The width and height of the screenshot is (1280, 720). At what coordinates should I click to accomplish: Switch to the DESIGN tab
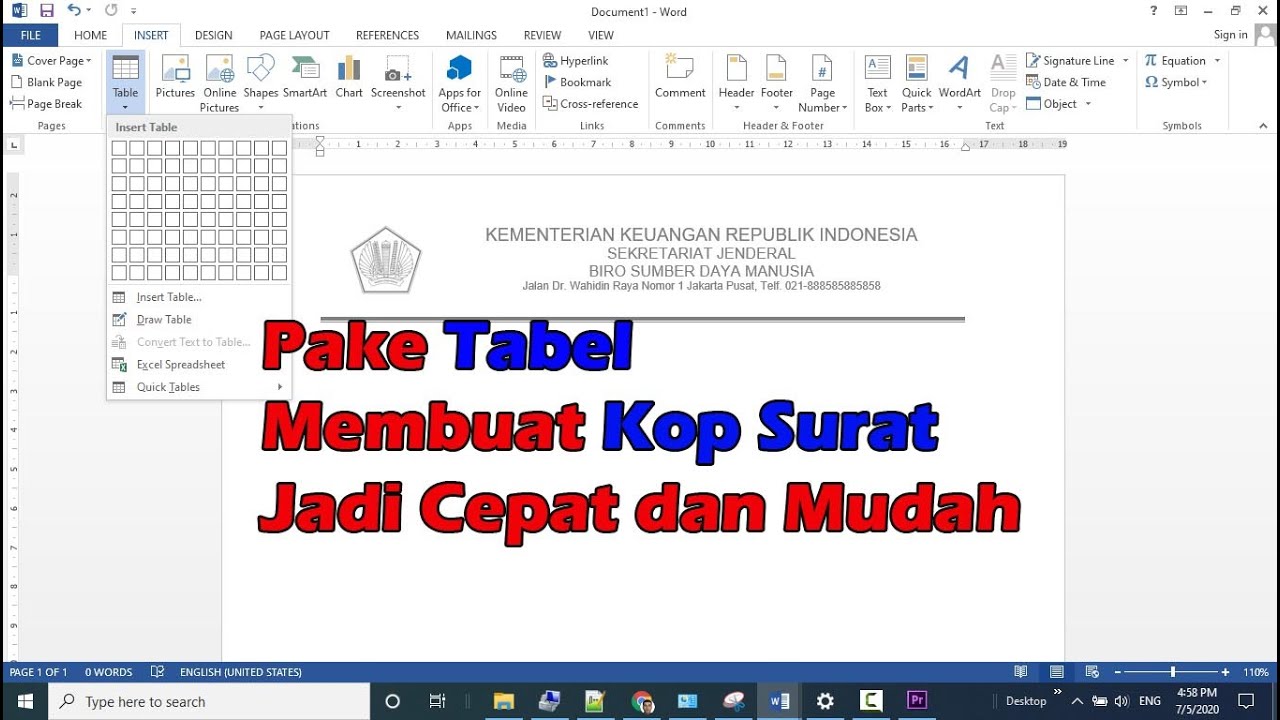click(x=213, y=35)
